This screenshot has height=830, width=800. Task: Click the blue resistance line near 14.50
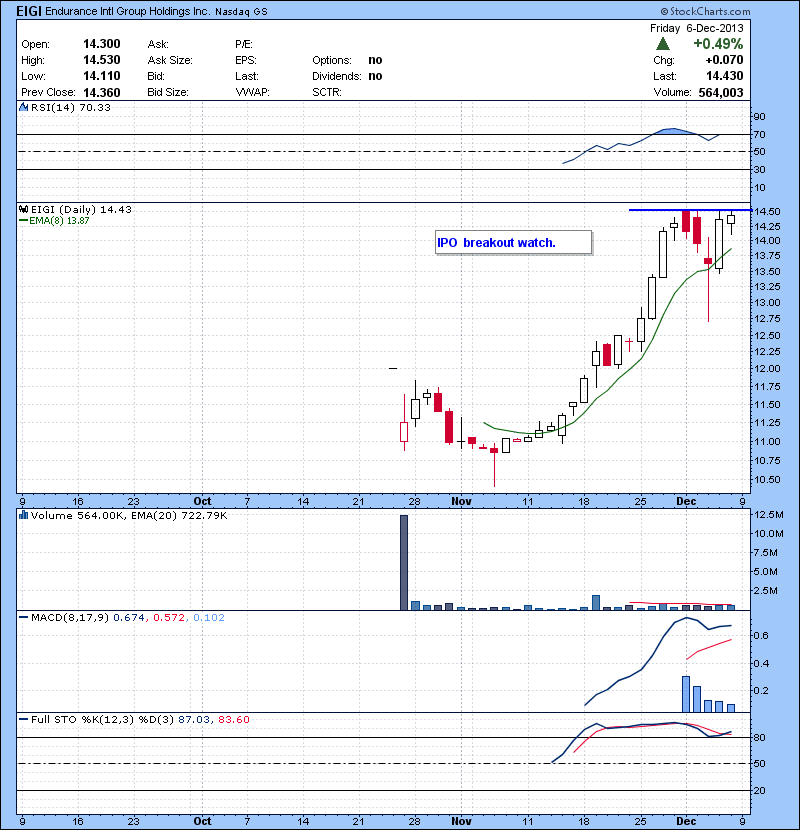689,210
